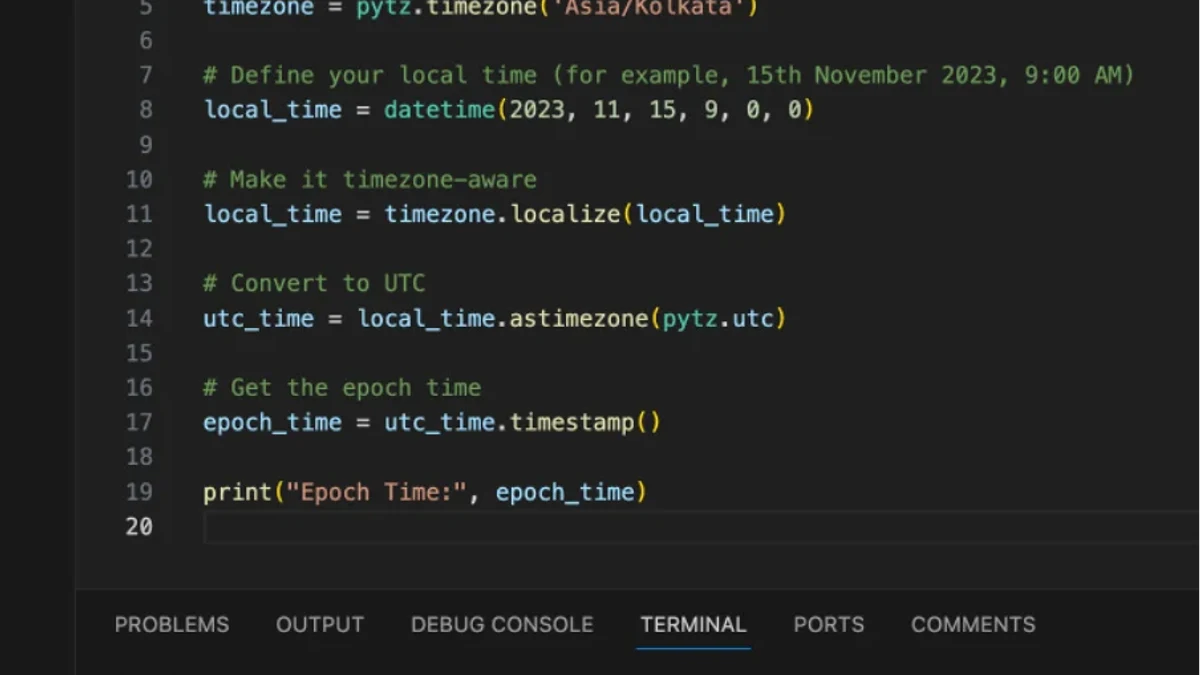This screenshot has height=675, width=1200.
Task: Switch to the PROBLEMS panel tab
Action: point(172,624)
